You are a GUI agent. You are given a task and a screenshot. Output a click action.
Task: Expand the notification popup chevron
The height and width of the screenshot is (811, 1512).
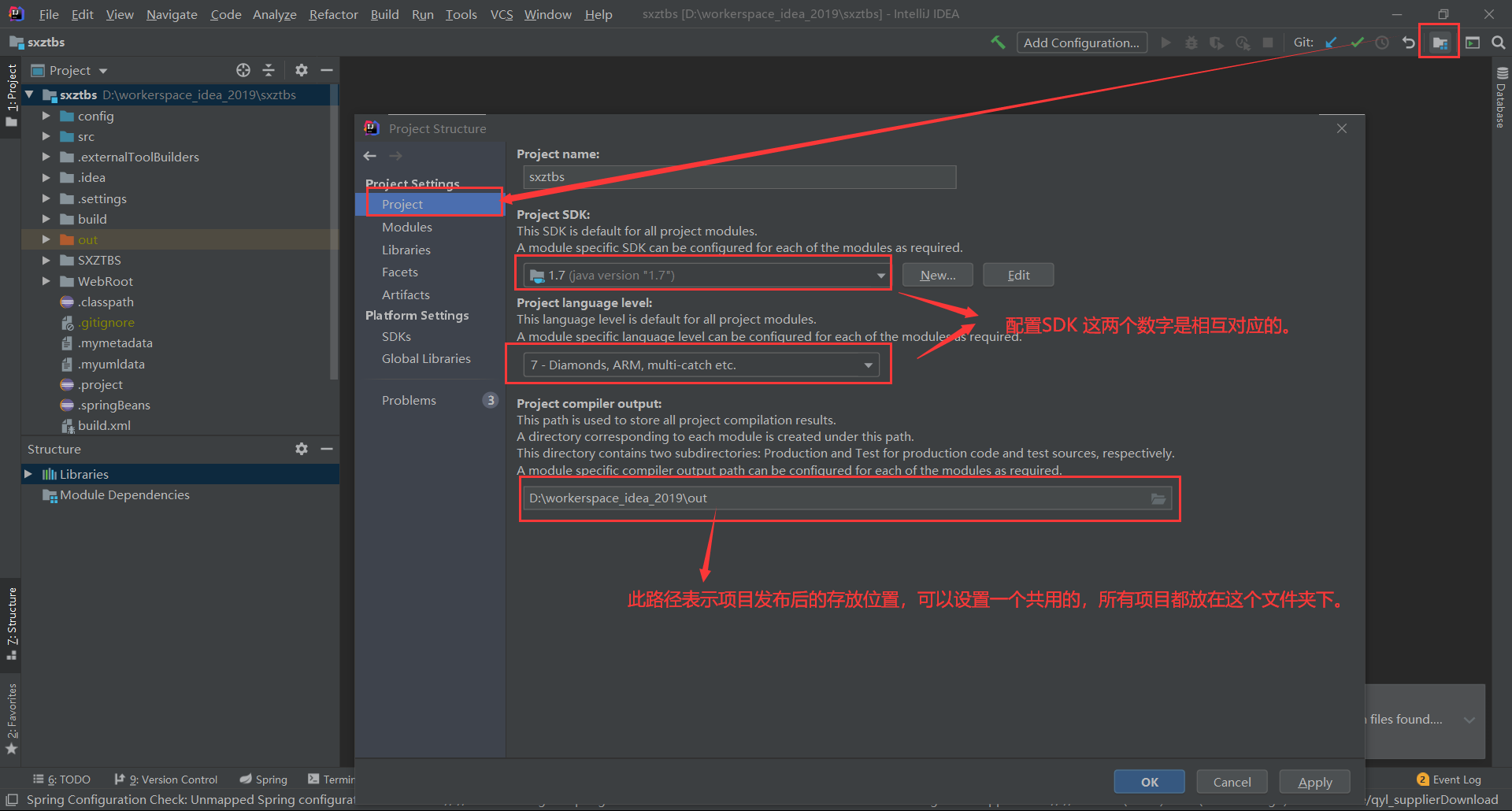click(x=1469, y=720)
